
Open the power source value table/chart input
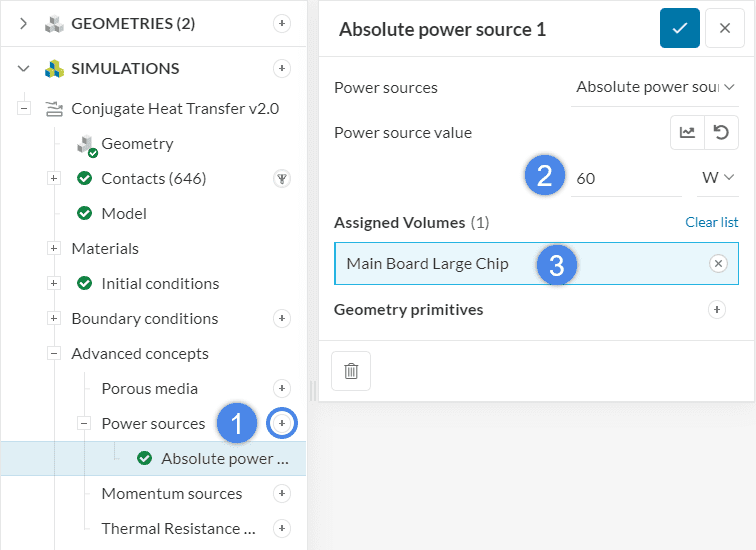[x=687, y=132]
